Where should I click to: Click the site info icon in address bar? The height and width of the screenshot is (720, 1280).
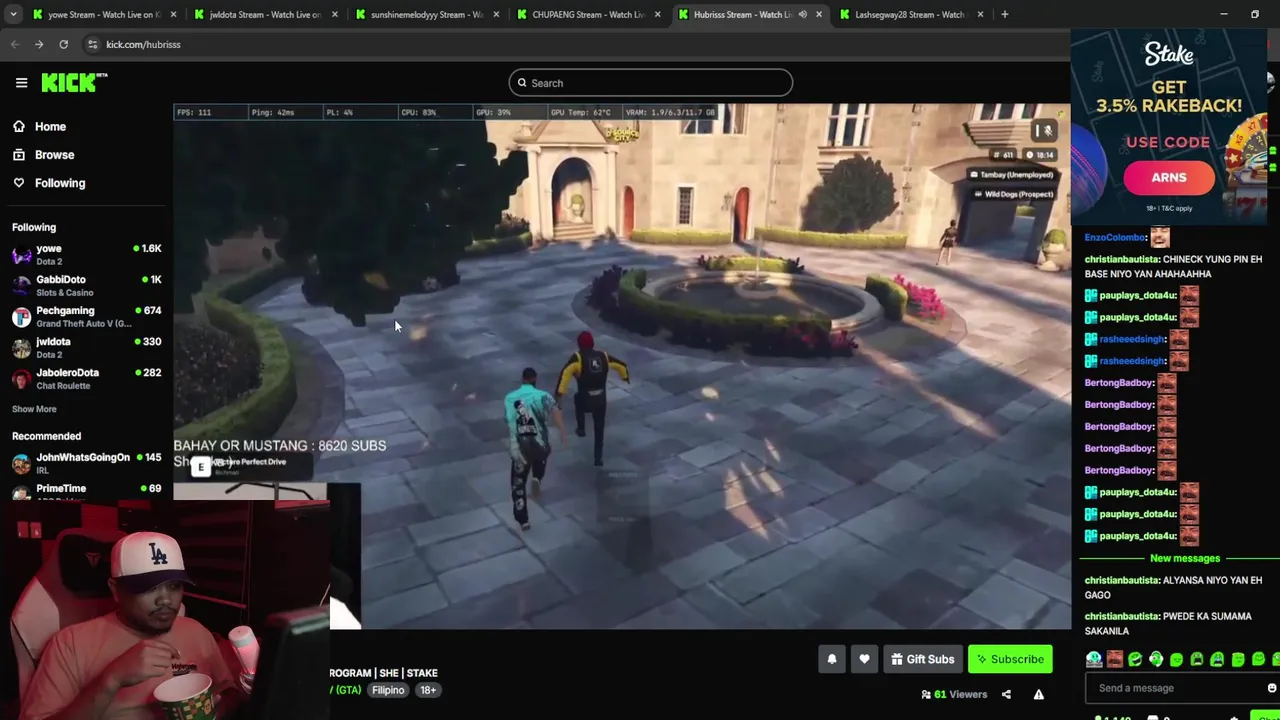pos(92,44)
